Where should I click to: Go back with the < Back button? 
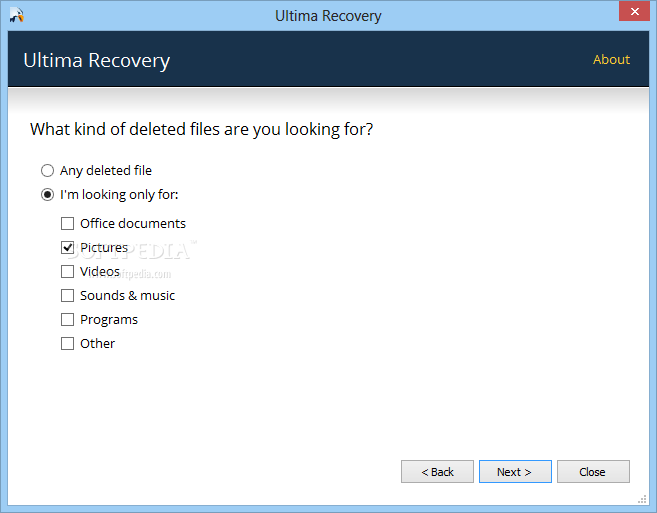pos(437,472)
